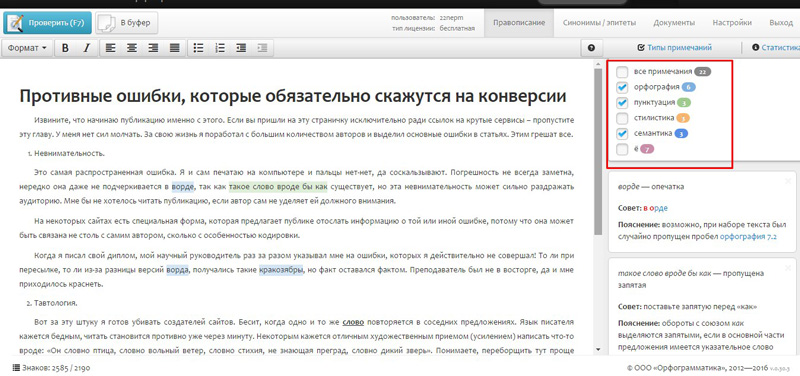This screenshot has width=800, height=376.
Task: Enable the все примечания checkbox
Action: tap(622, 72)
